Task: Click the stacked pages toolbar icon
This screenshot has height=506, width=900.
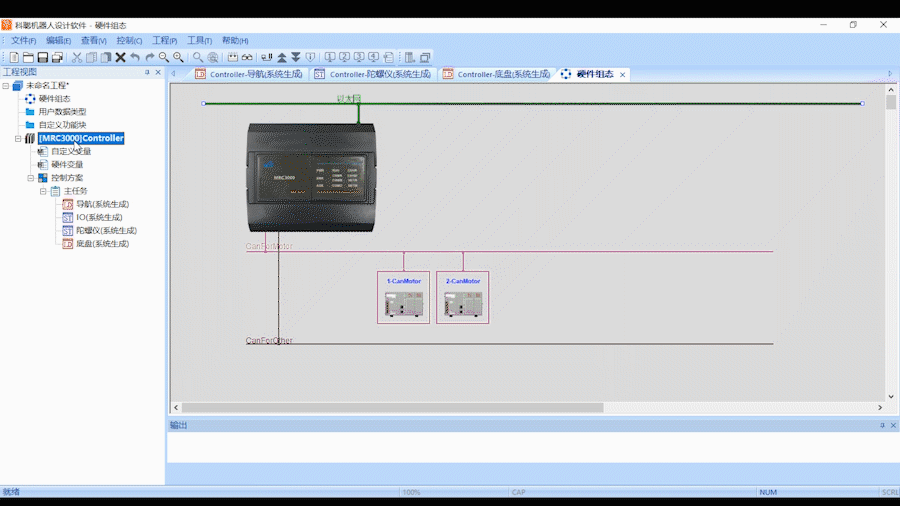Action: click(389, 57)
